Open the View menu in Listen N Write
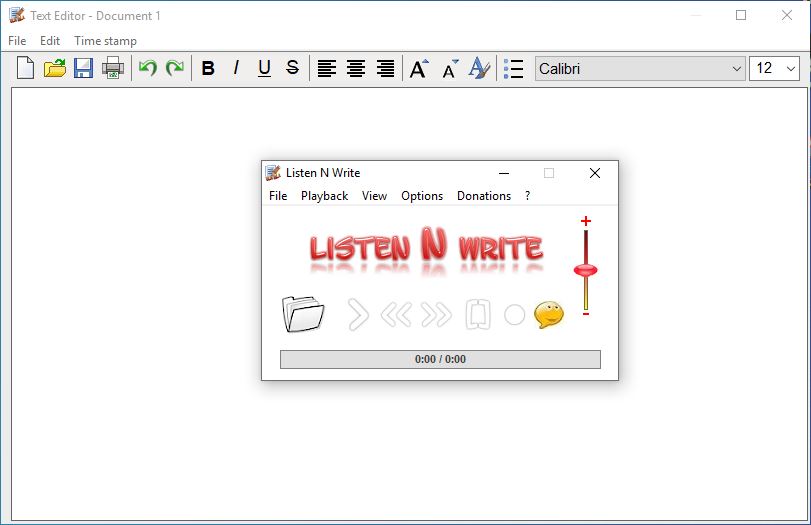 tap(374, 196)
